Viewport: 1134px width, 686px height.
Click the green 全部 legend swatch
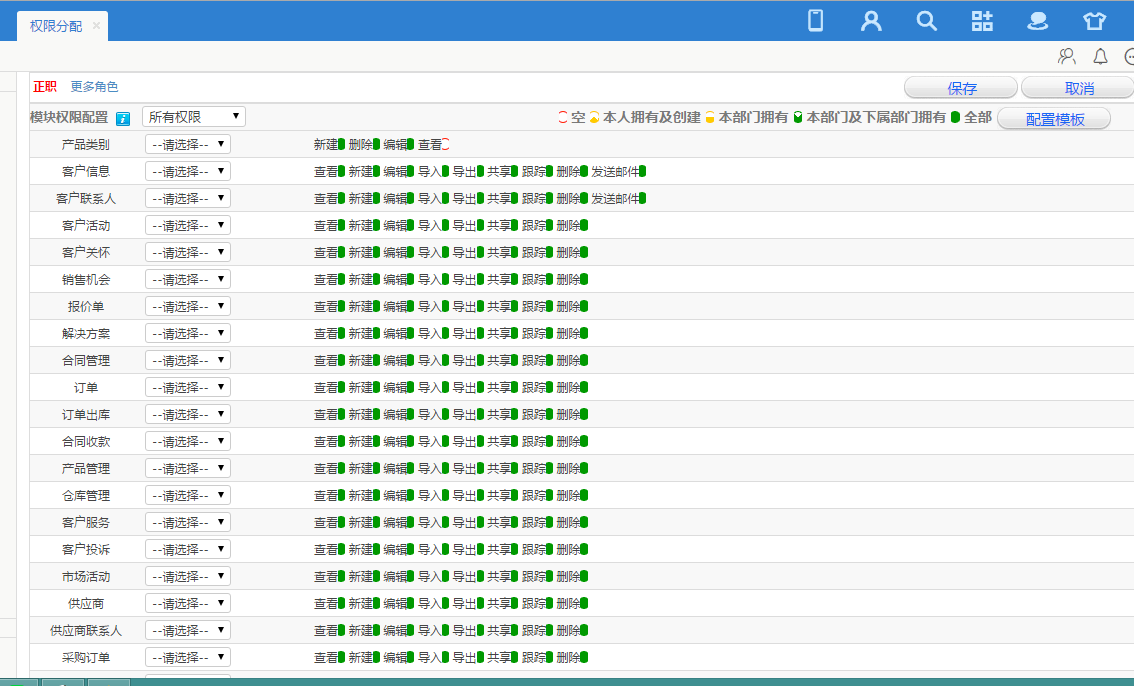(955, 118)
